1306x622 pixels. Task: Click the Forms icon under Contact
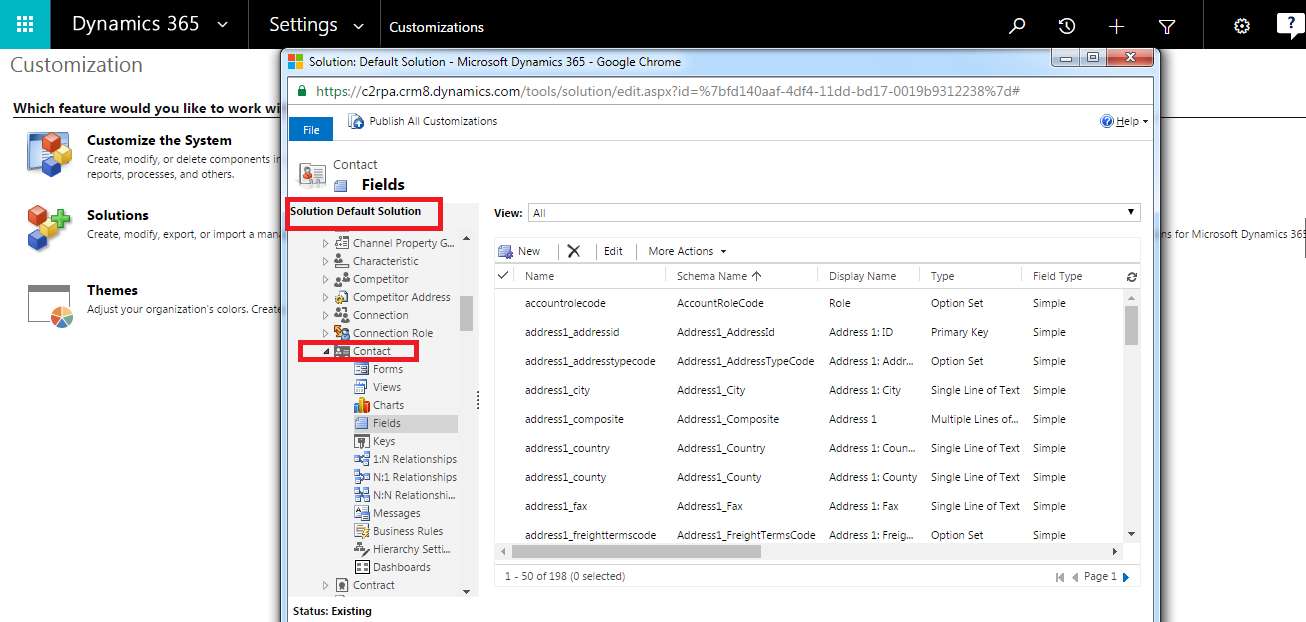(x=362, y=369)
